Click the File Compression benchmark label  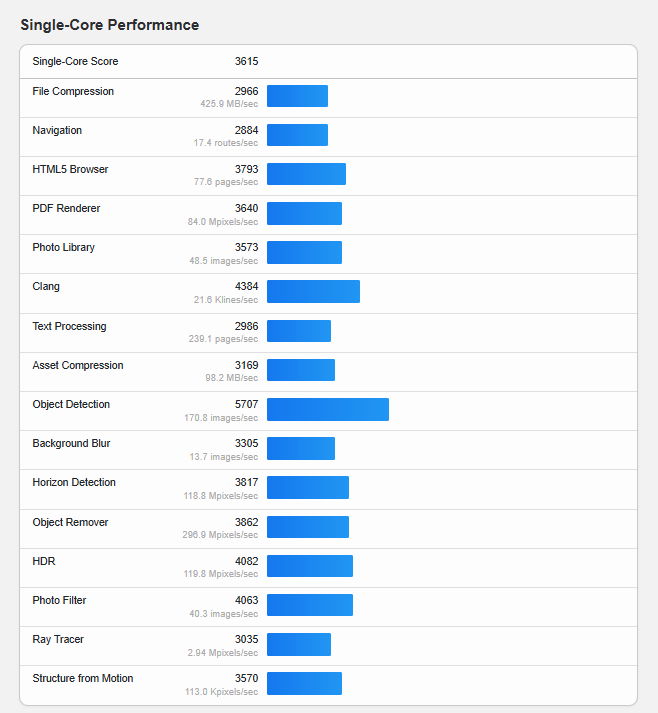(73, 92)
